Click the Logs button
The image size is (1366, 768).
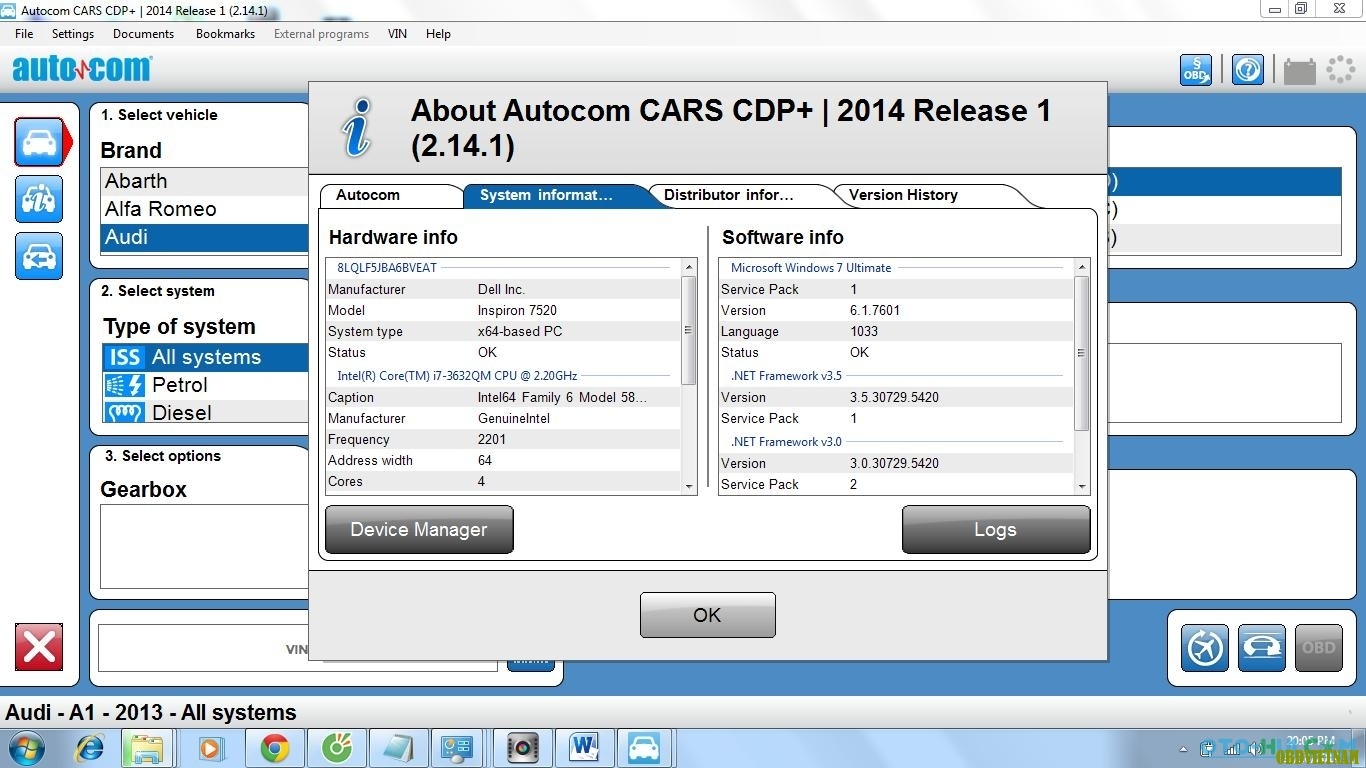(x=996, y=530)
